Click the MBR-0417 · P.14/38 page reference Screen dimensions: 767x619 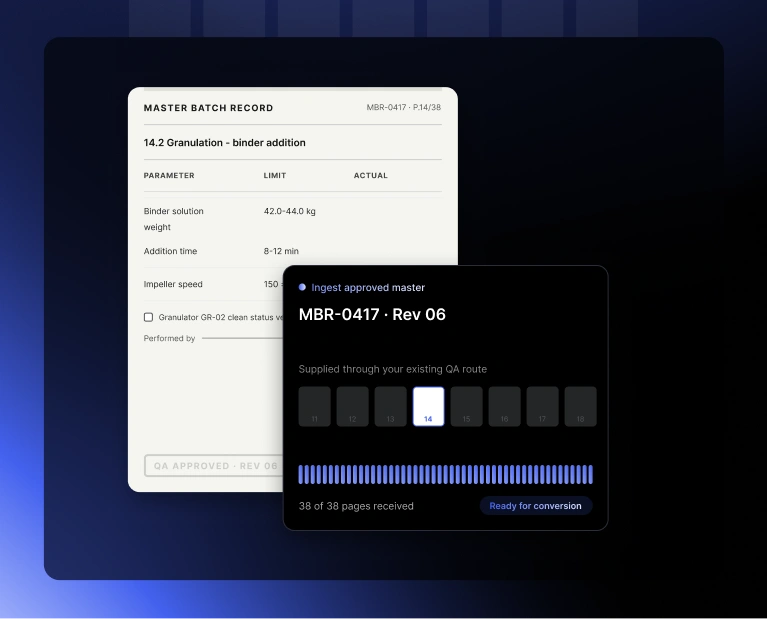404,107
